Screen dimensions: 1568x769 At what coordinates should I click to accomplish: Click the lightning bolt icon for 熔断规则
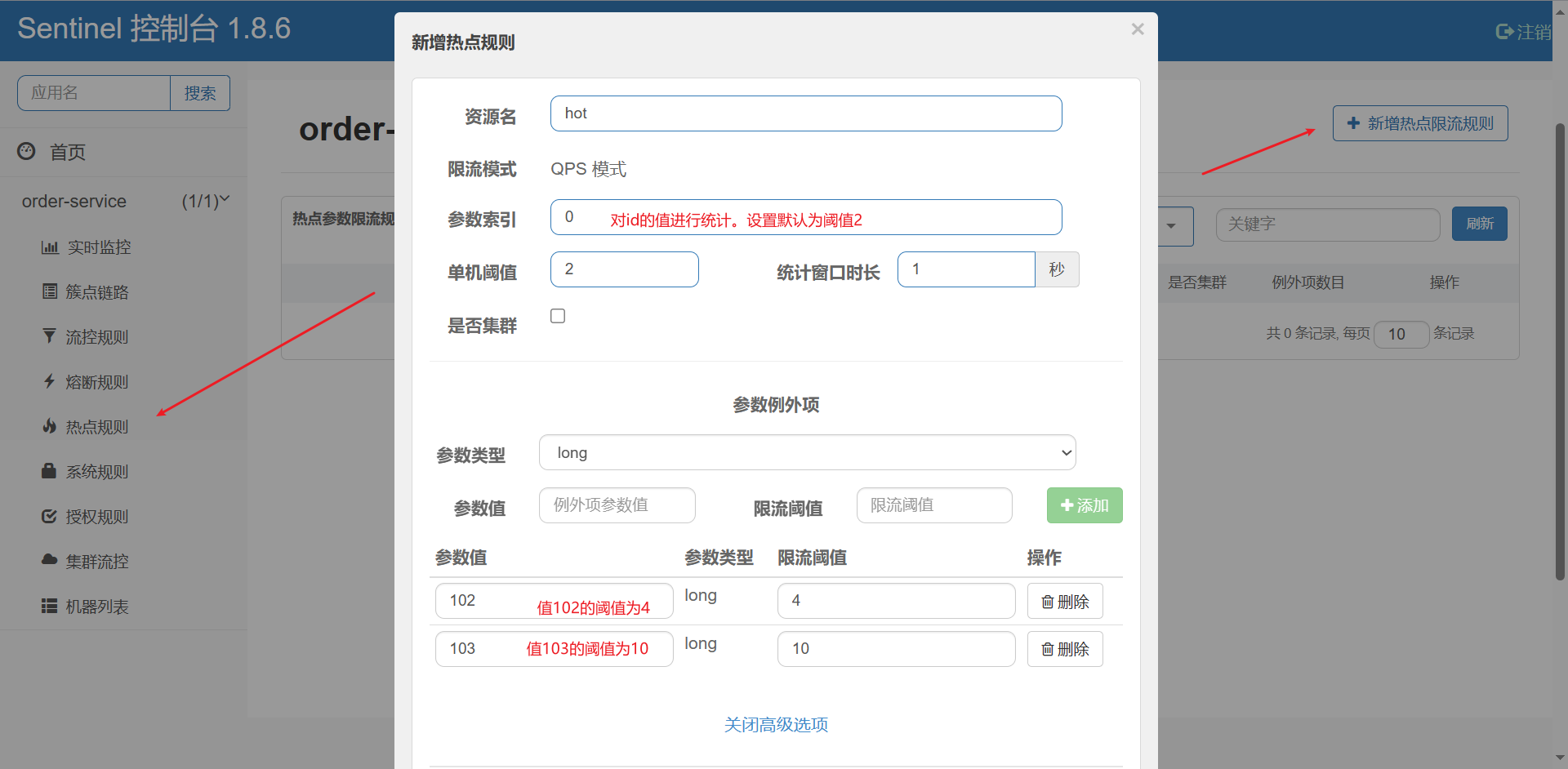[x=50, y=381]
